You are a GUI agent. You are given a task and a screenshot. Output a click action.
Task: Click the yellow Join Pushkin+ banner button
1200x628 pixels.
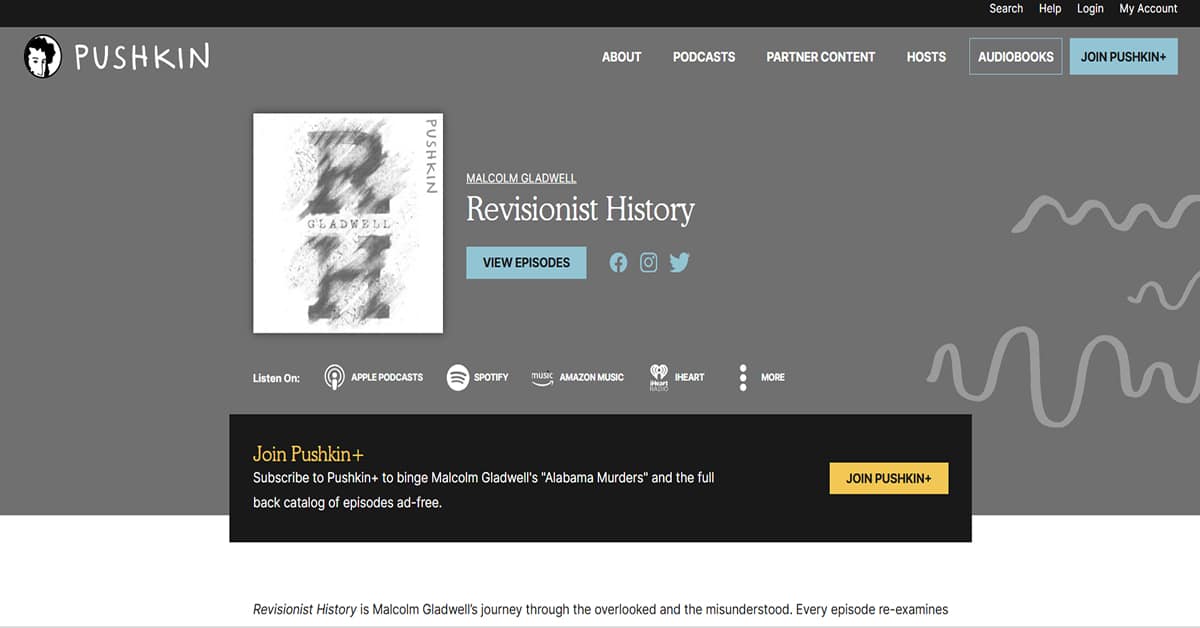(889, 478)
